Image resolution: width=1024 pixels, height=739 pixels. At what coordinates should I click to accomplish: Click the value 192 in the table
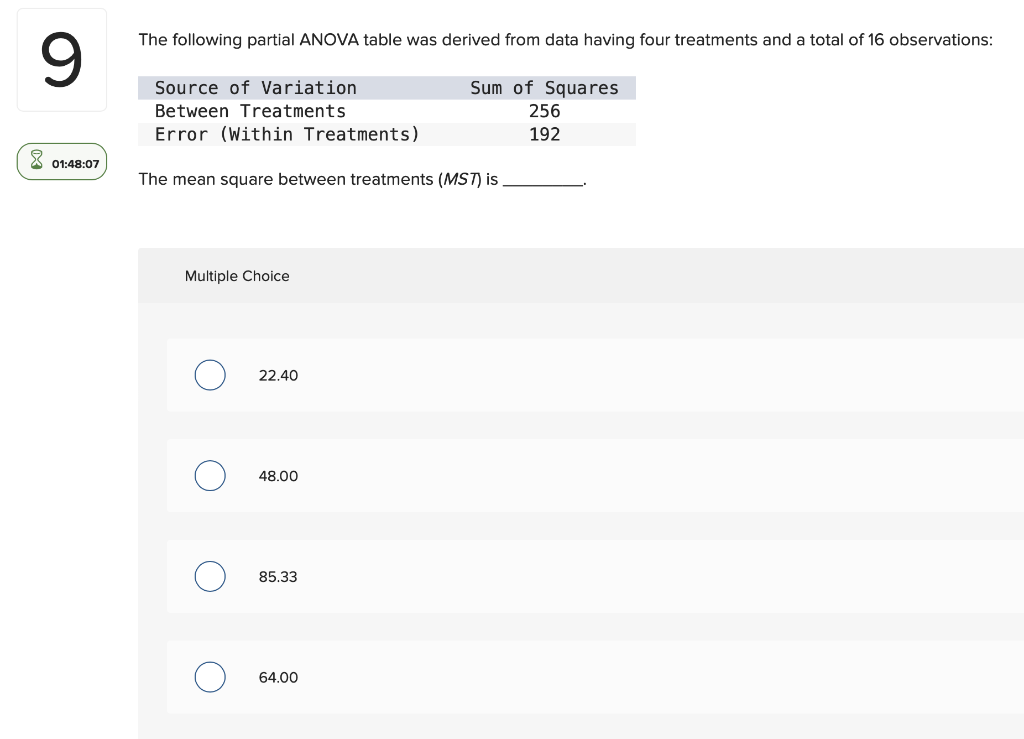545,134
